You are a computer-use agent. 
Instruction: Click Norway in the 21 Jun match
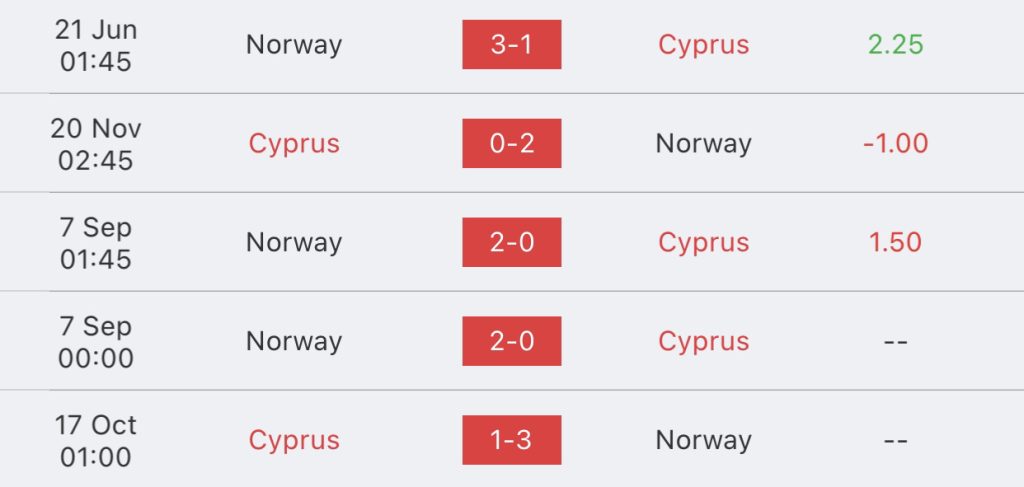(x=294, y=45)
